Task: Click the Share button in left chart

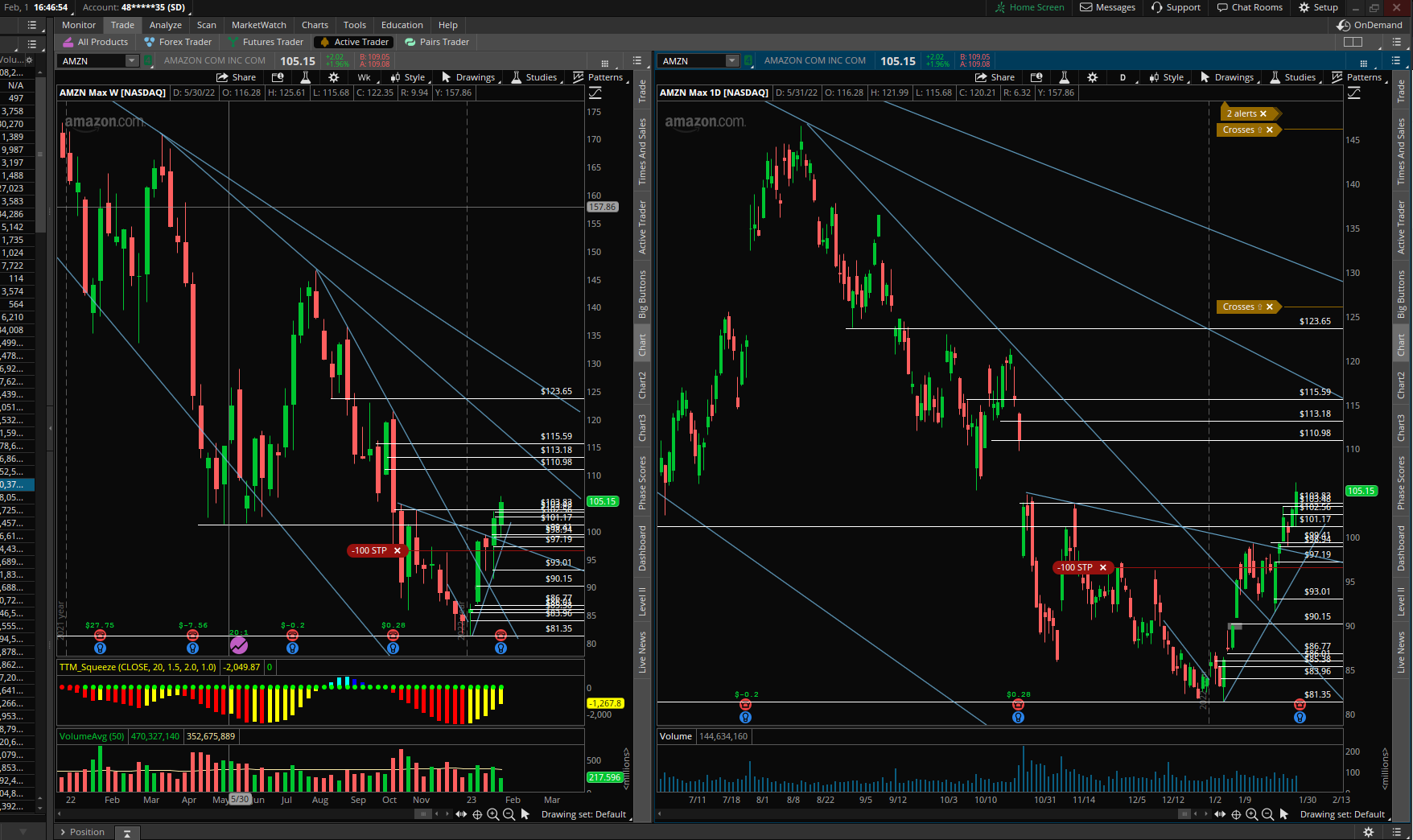Action: (237, 77)
